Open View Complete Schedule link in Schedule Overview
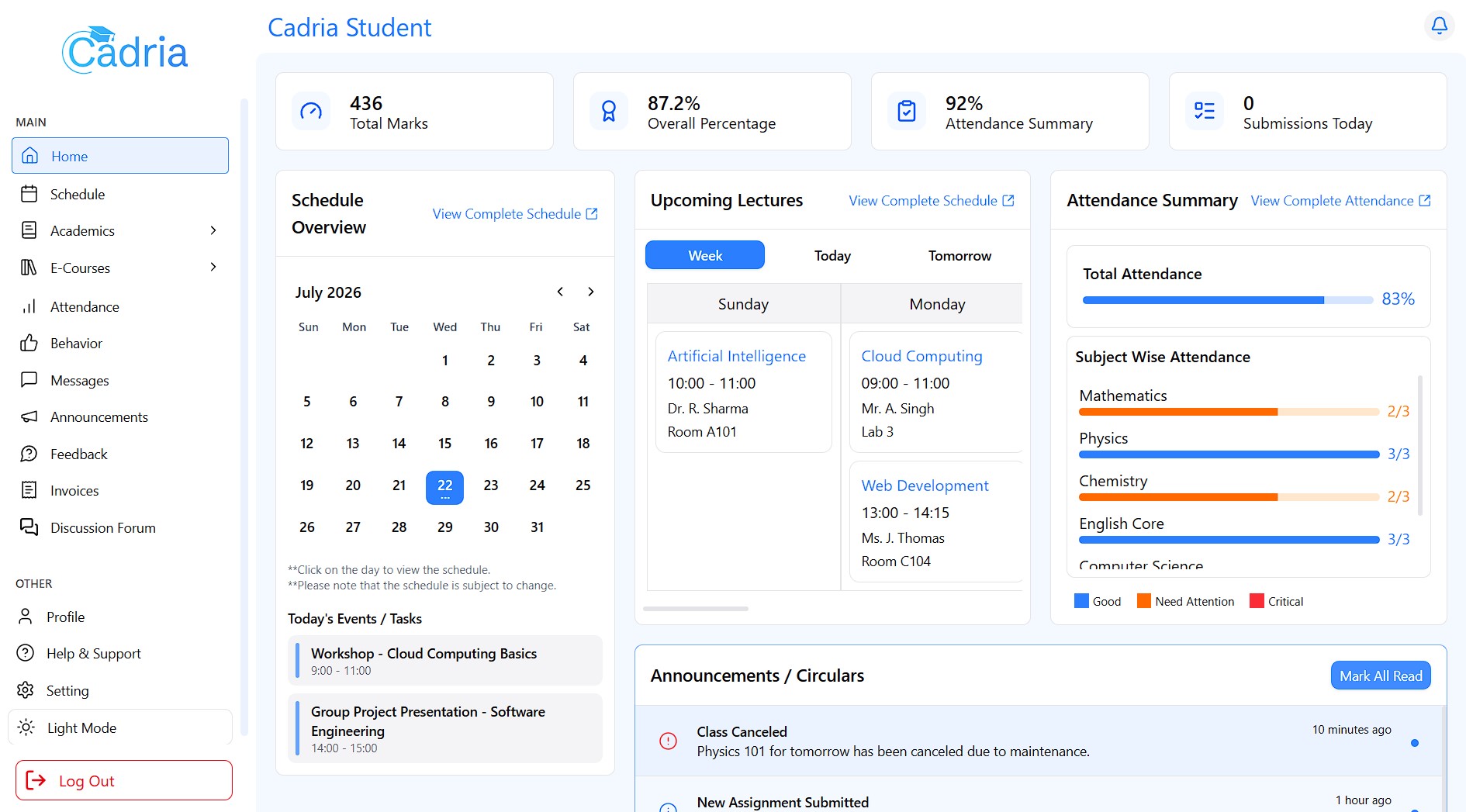The width and height of the screenshot is (1466, 812). [x=515, y=213]
